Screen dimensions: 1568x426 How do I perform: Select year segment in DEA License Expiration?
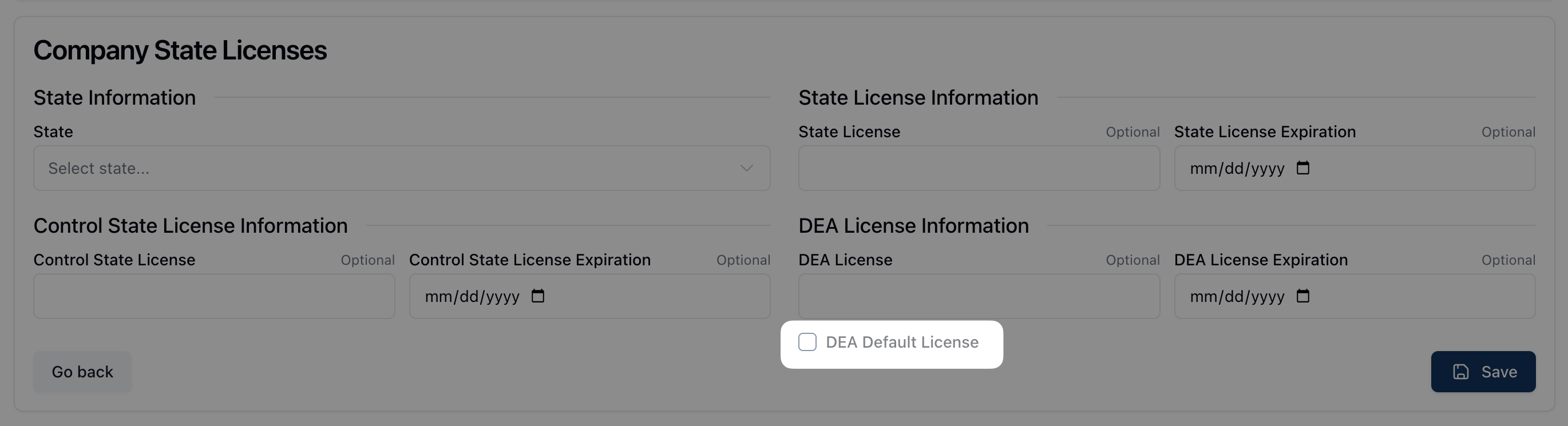1268,297
